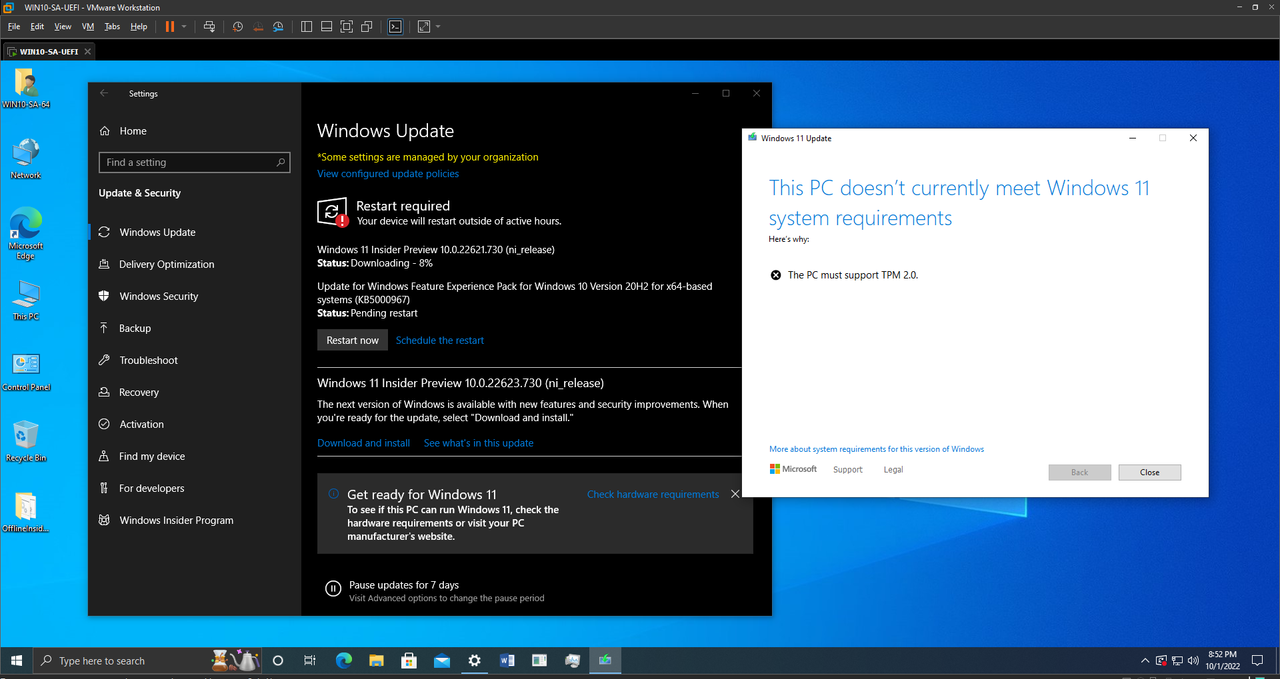Expand the stretch guest dropdown arrow
The image size is (1280, 679).
pos(438,27)
